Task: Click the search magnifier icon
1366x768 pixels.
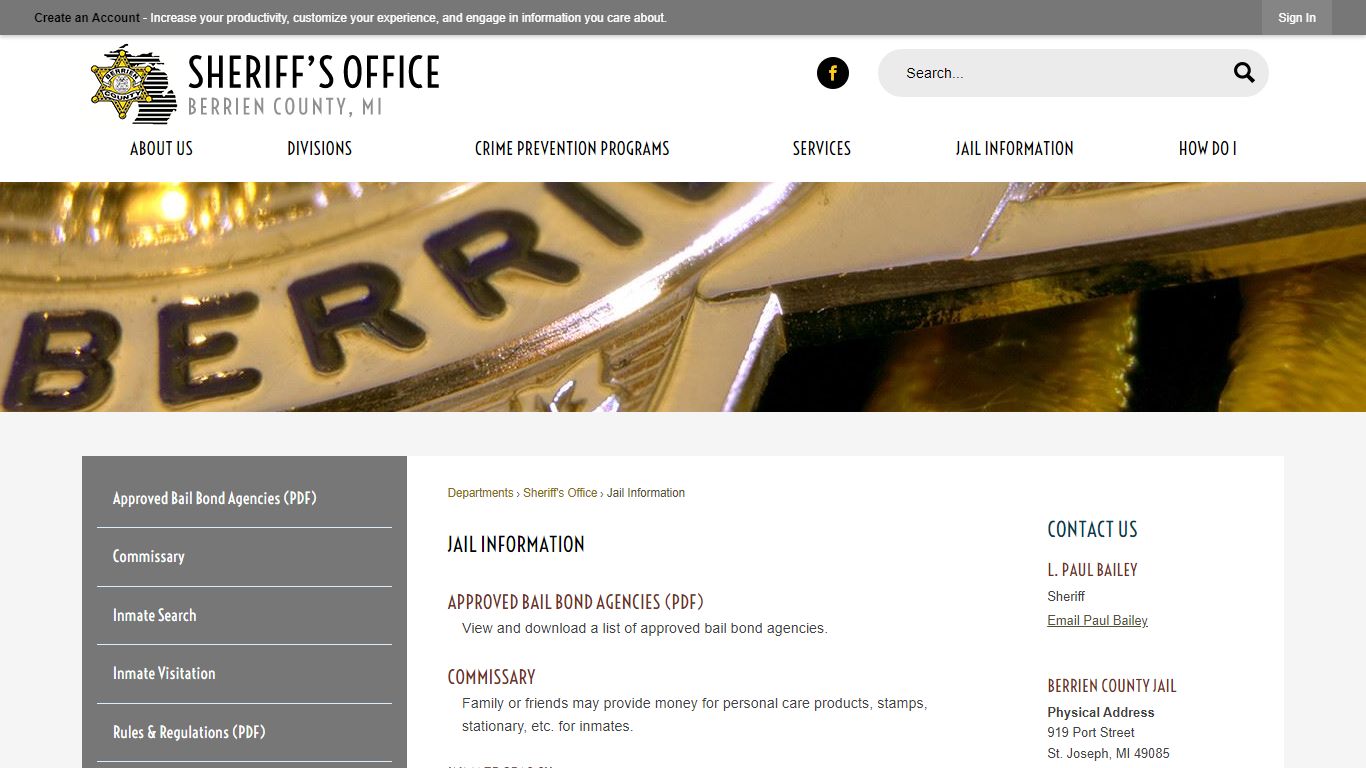Action: pos(1244,72)
